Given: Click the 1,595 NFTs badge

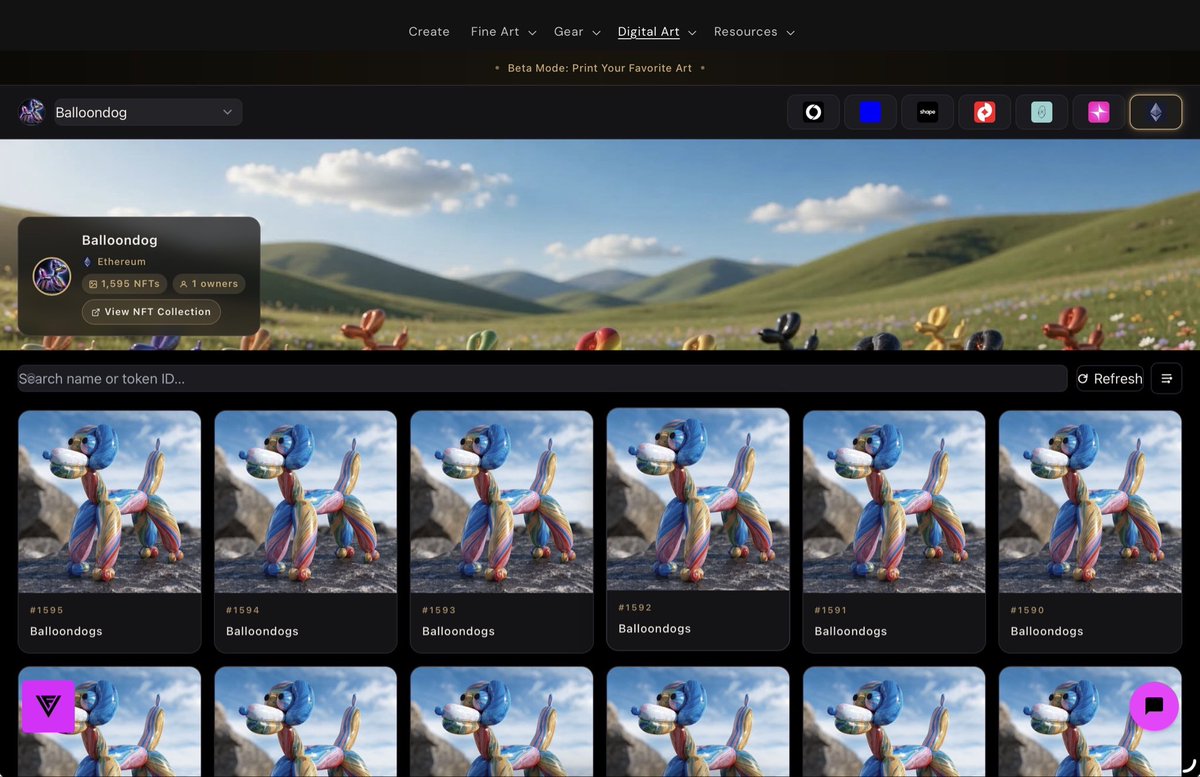Looking at the screenshot, I should point(124,284).
